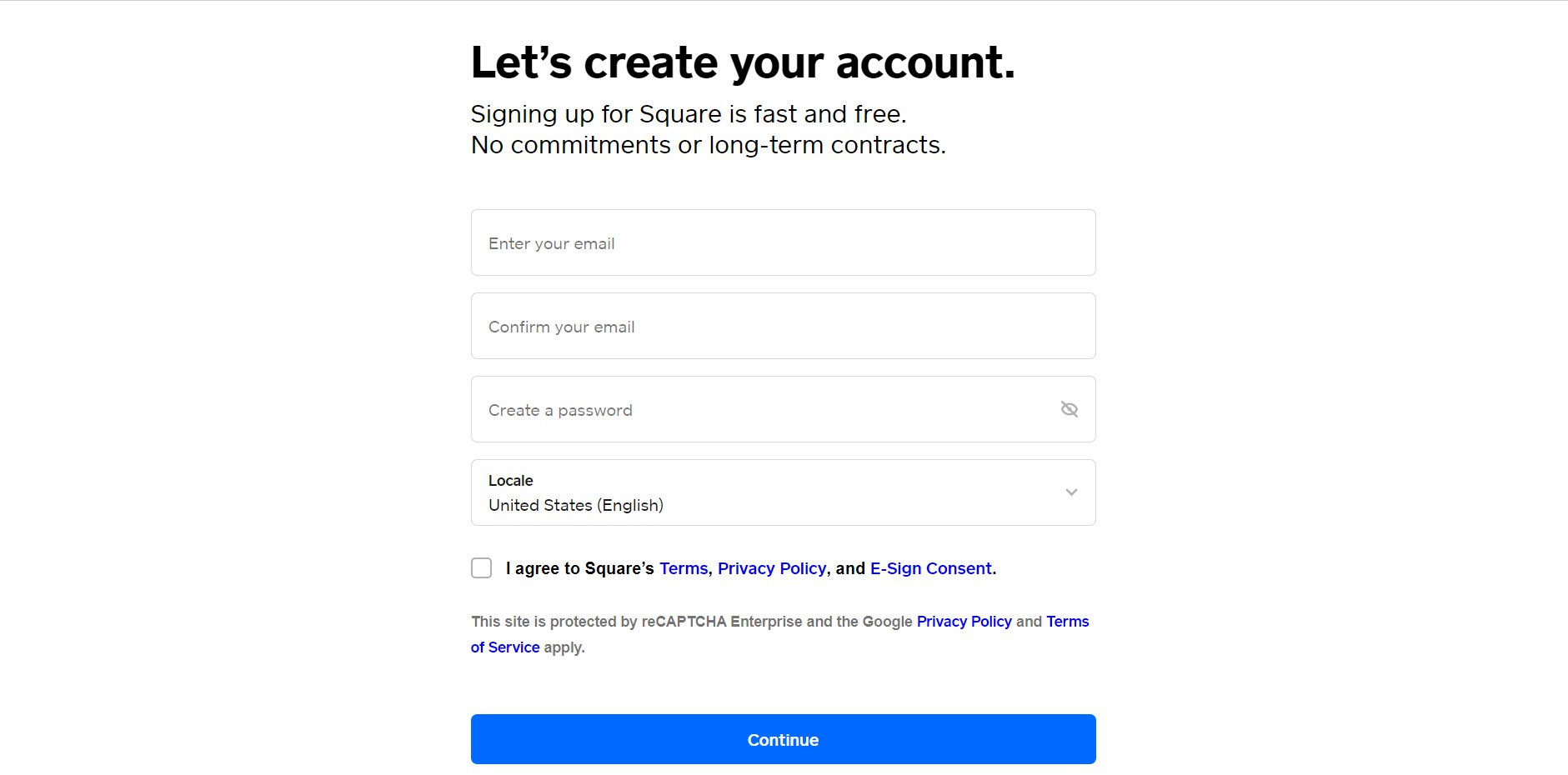Expand the Locale chevron arrow

[1071, 492]
